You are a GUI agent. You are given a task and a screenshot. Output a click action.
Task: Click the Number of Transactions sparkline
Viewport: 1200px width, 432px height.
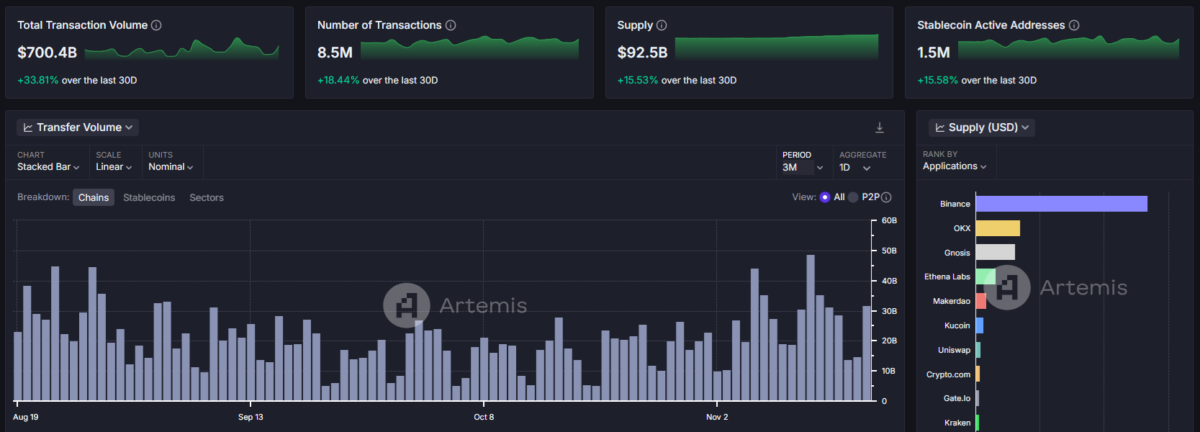pos(469,47)
